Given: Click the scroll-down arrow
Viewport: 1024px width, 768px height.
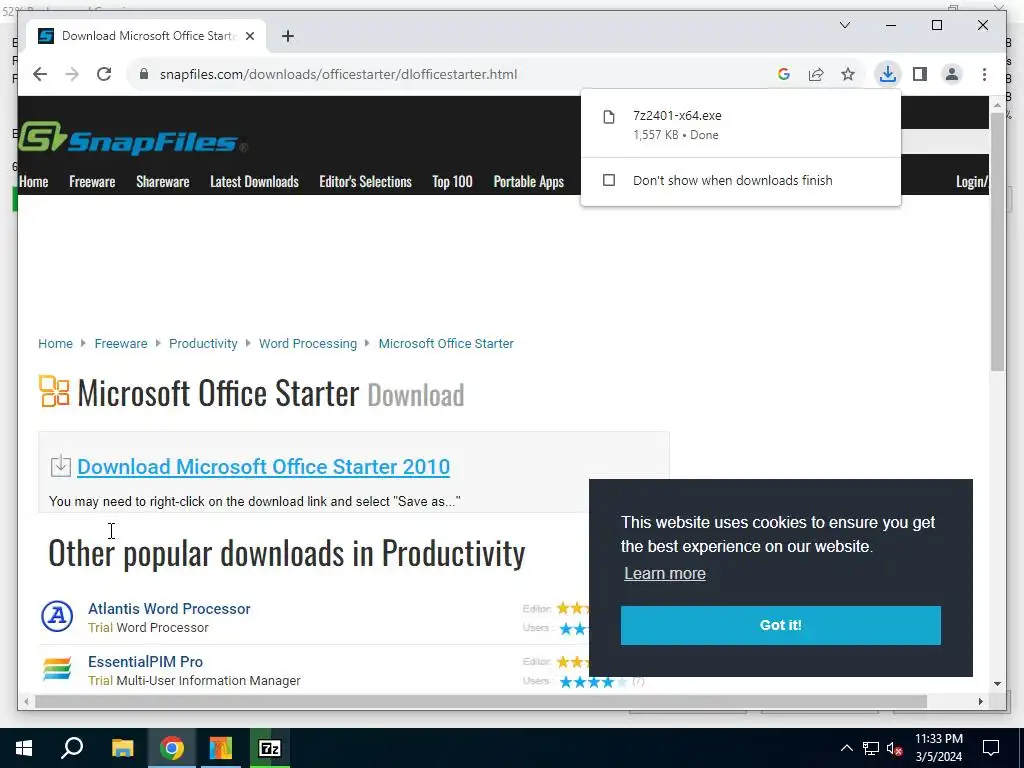Looking at the screenshot, I should tap(997, 684).
